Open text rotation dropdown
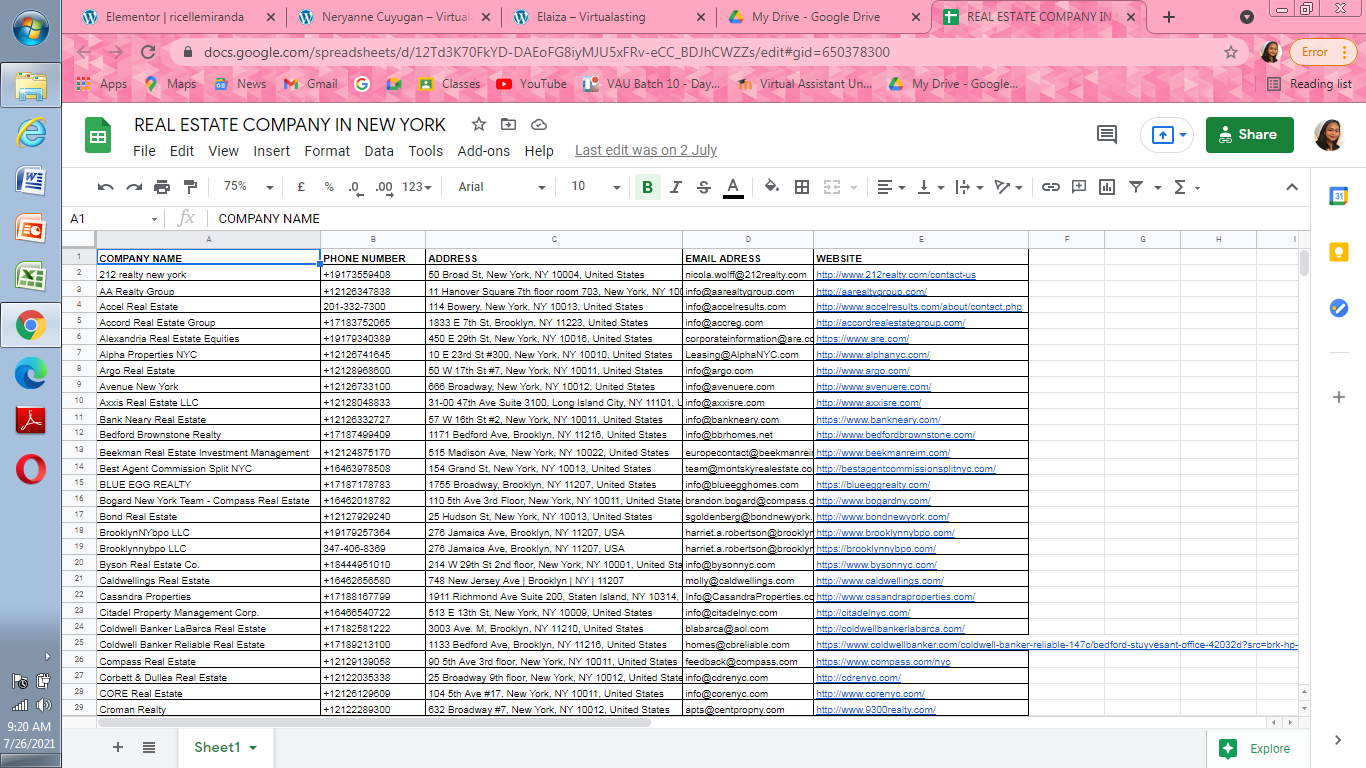Image resolution: width=1366 pixels, height=768 pixels. pos(1009,187)
